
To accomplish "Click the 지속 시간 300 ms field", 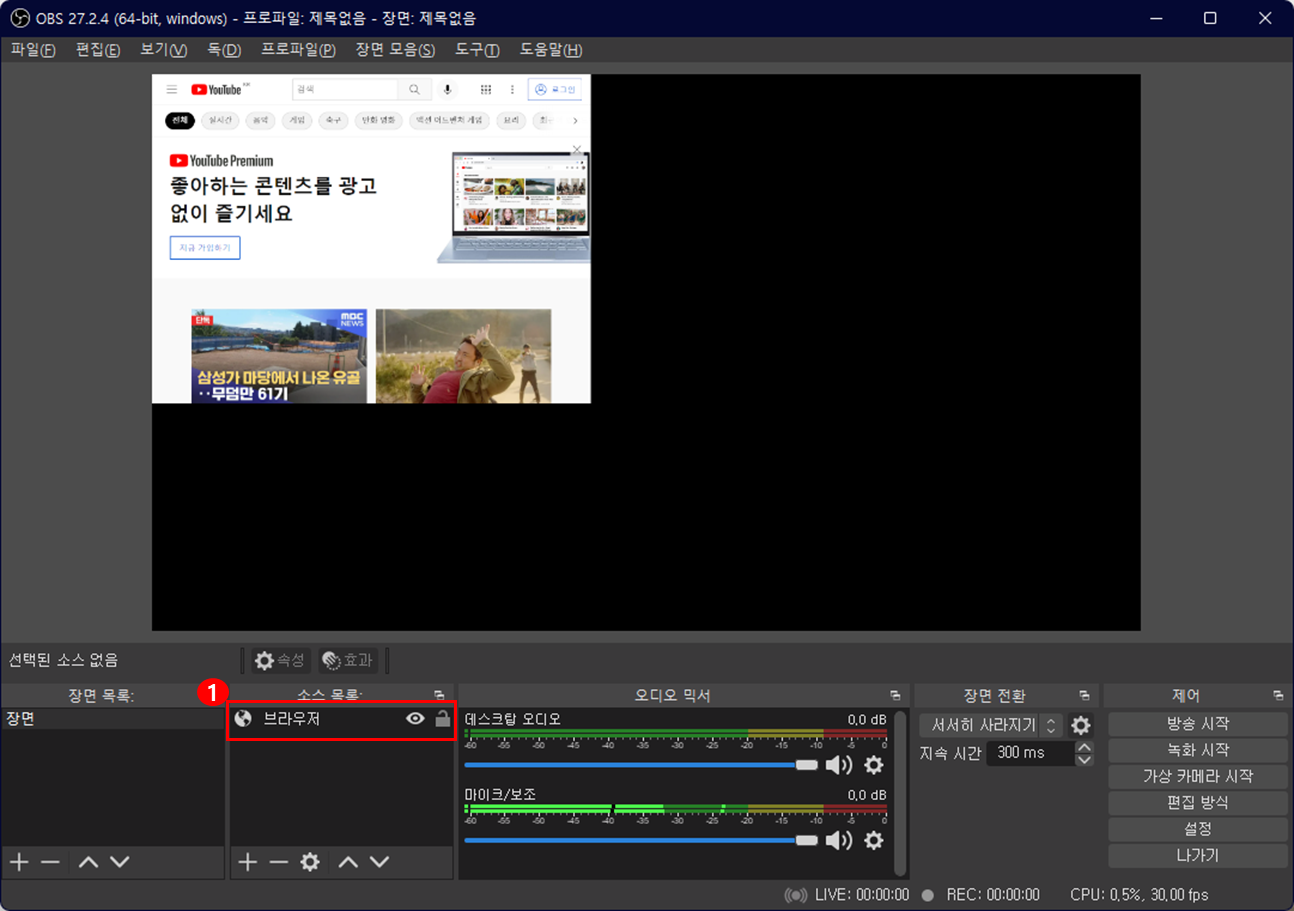I will coord(1031,753).
